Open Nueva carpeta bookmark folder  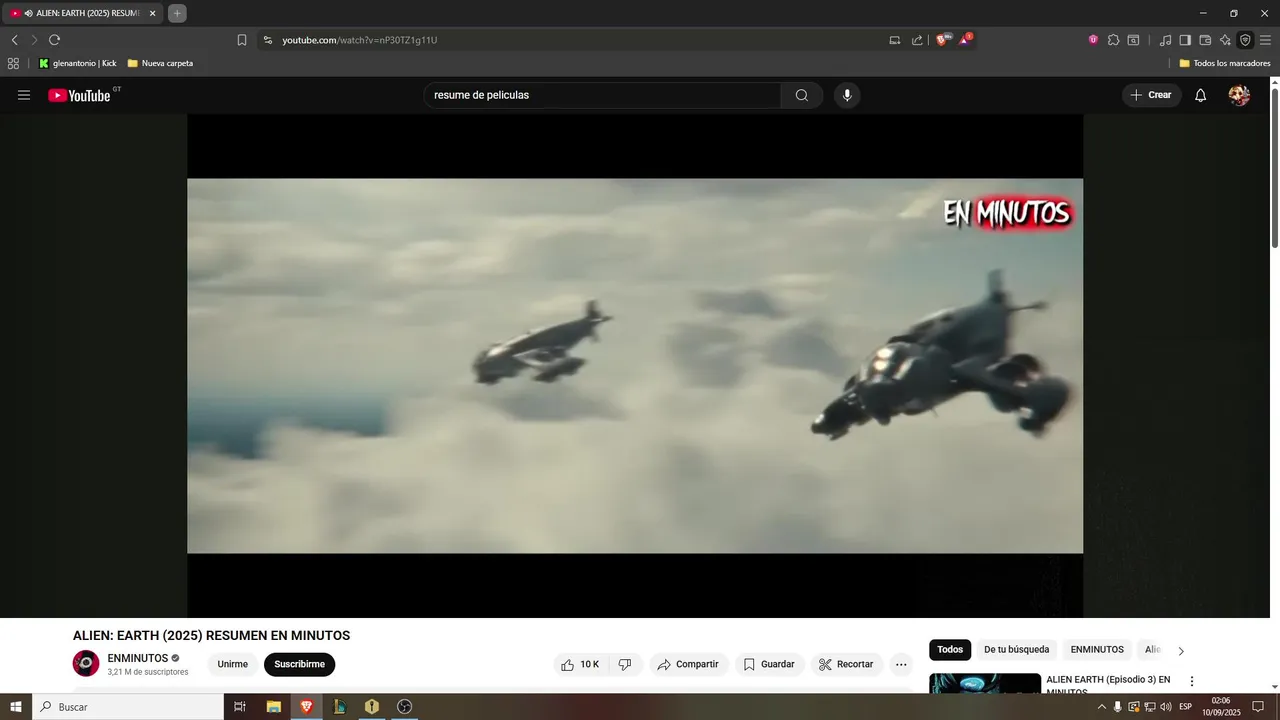(x=160, y=63)
